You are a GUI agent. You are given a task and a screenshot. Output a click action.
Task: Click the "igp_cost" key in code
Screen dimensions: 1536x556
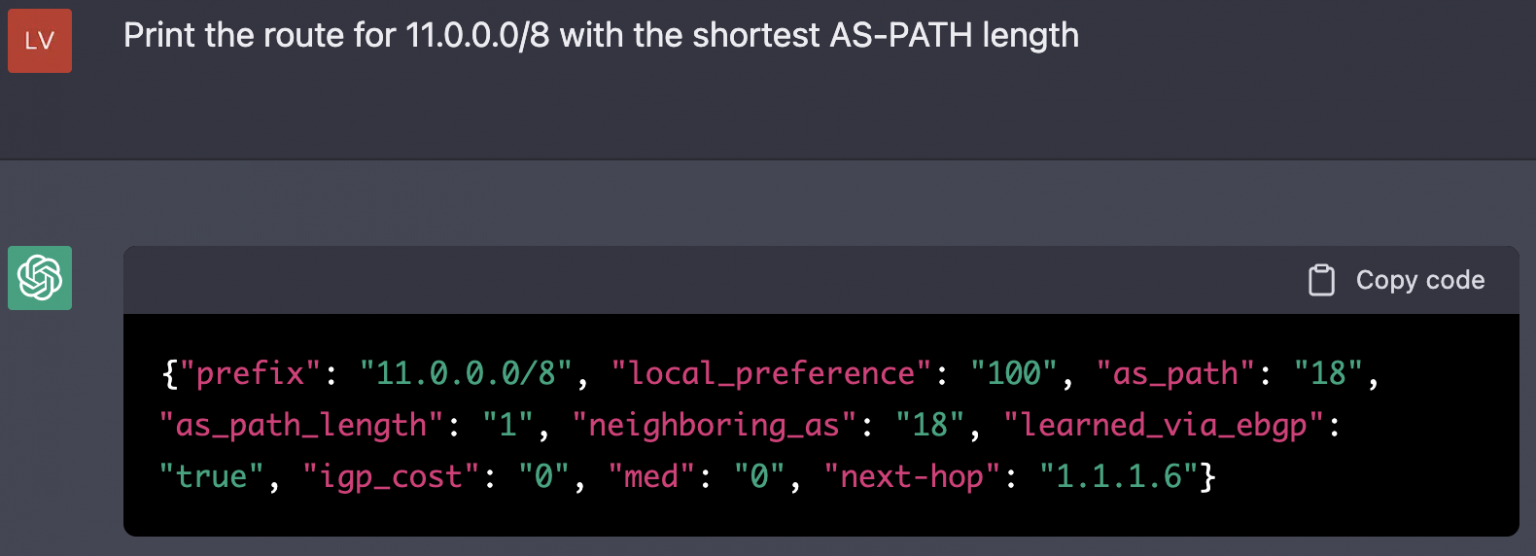point(384,476)
